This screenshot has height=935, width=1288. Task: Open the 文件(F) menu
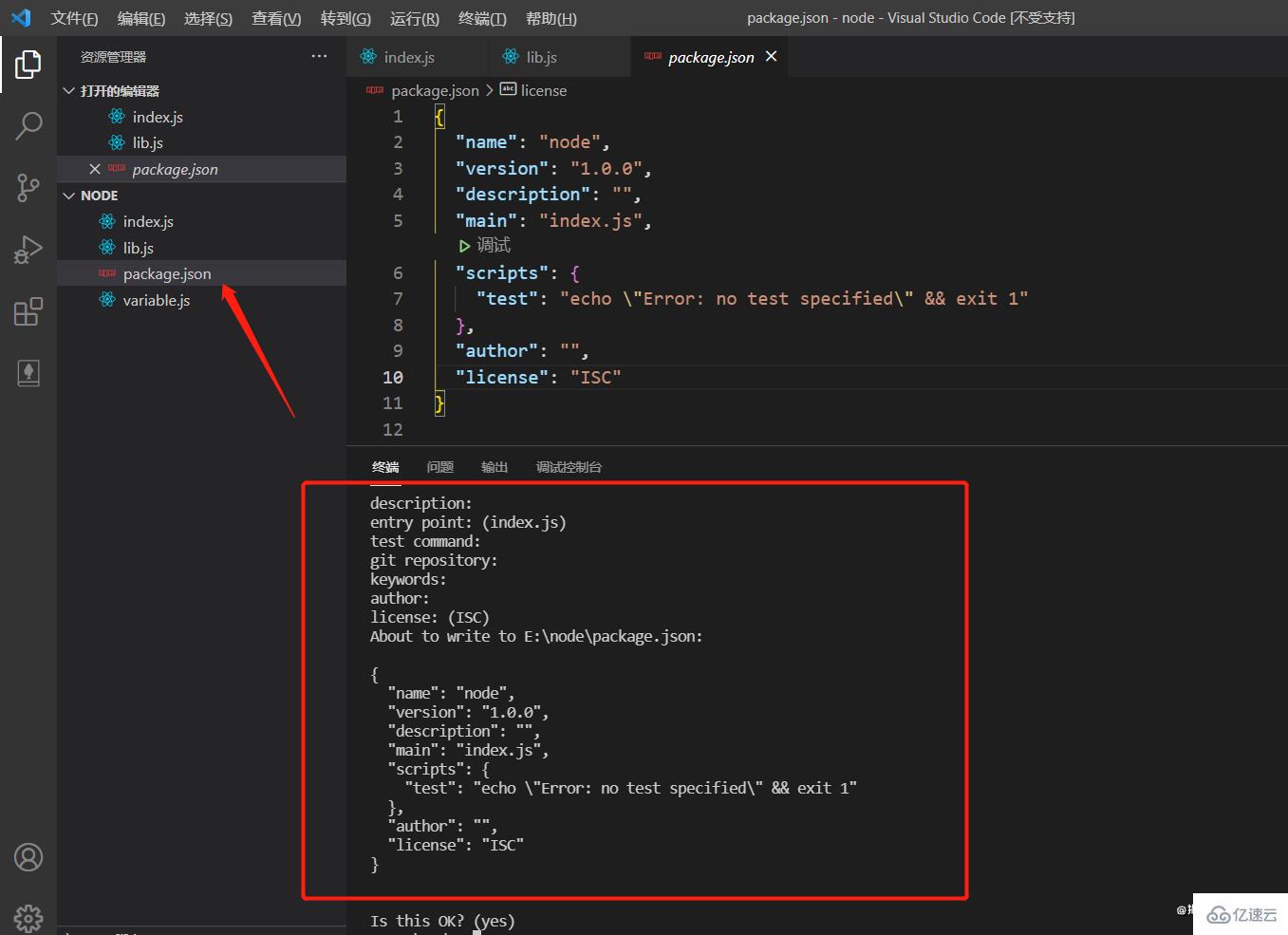tap(74, 18)
